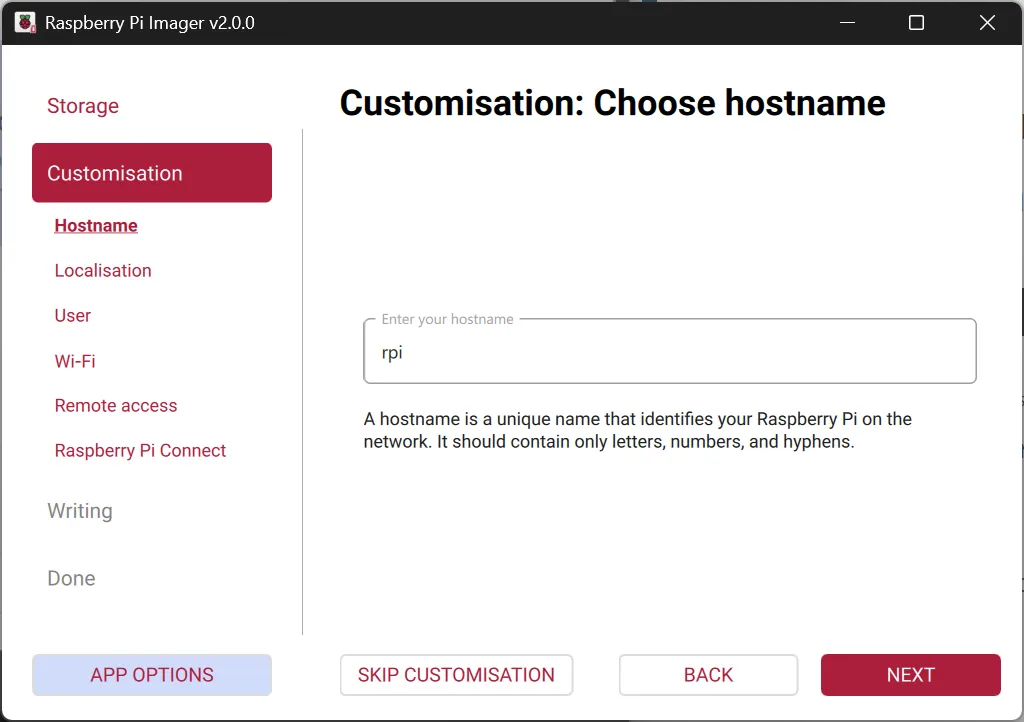Select the Writing step
Screen dimensions: 1024x722
[x=80, y=510]
